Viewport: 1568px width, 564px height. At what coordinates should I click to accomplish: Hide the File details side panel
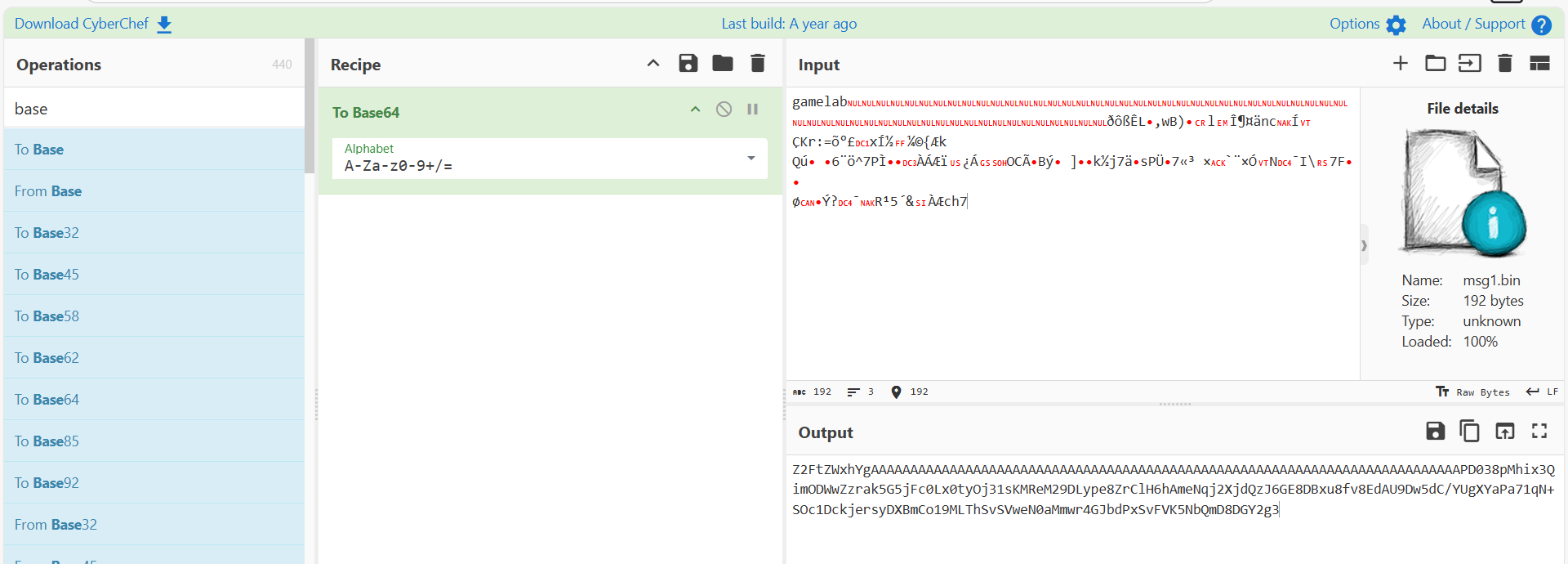(x=1363, y=245)
